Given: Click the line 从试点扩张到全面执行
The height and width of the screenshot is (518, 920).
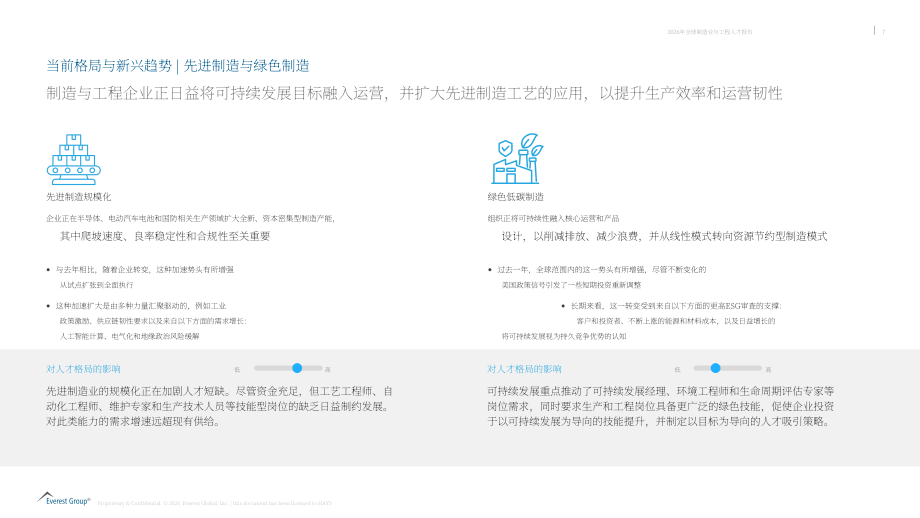Looking at the screenshot, I should coord(96,285).
